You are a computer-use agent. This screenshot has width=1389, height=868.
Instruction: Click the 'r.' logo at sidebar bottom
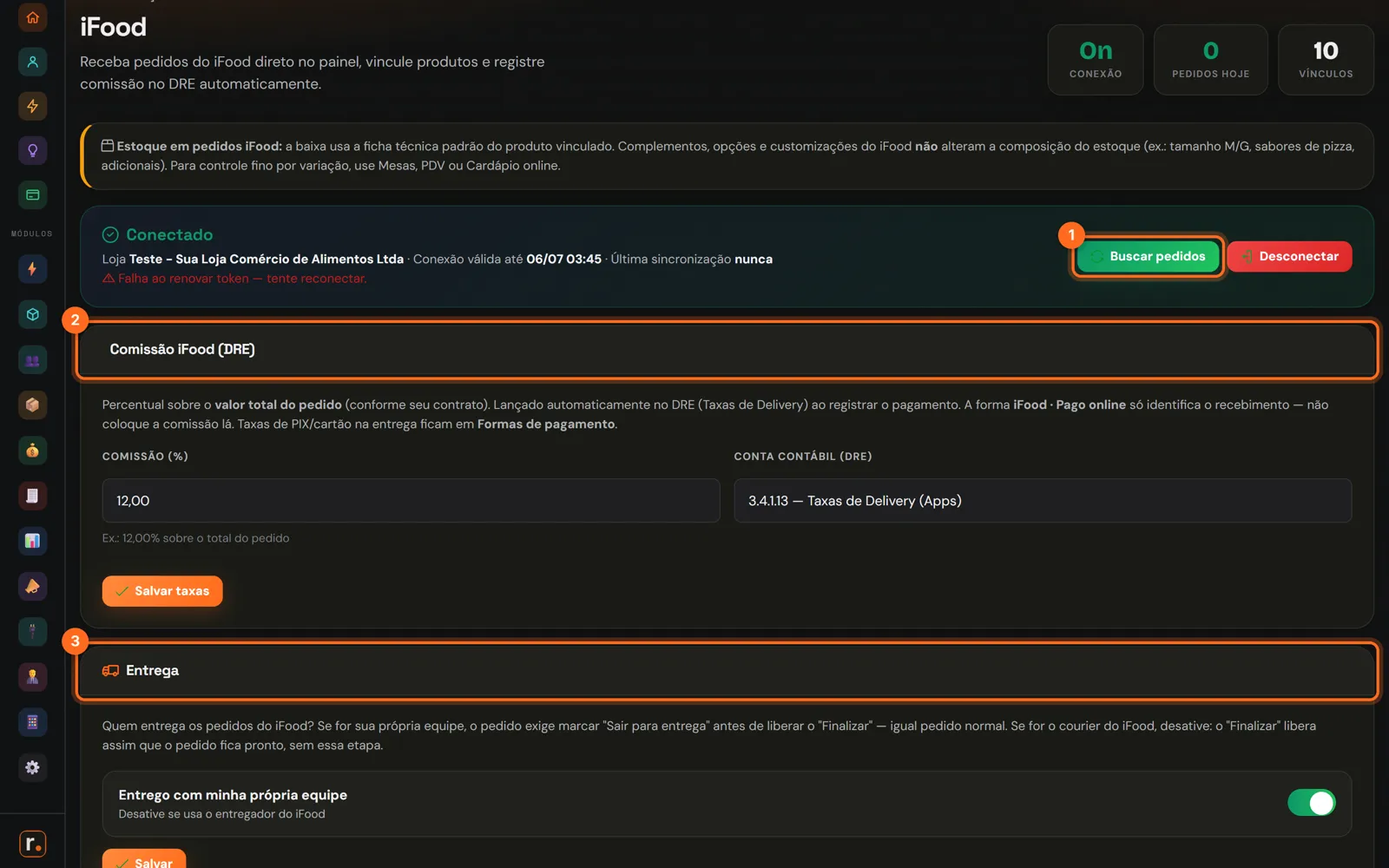32,843
